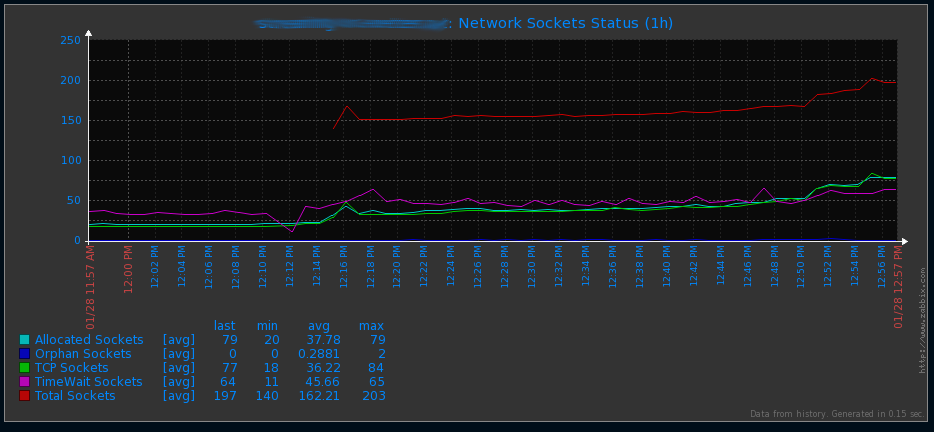Image resolution: width=934 pixels, height=432 pixels.
Task: Click the 12:30 PM time axis label
Action: (x=531, y=268)
